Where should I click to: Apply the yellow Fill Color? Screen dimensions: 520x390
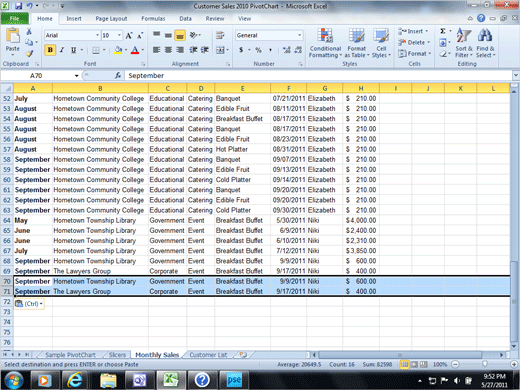tap(118, 50)
